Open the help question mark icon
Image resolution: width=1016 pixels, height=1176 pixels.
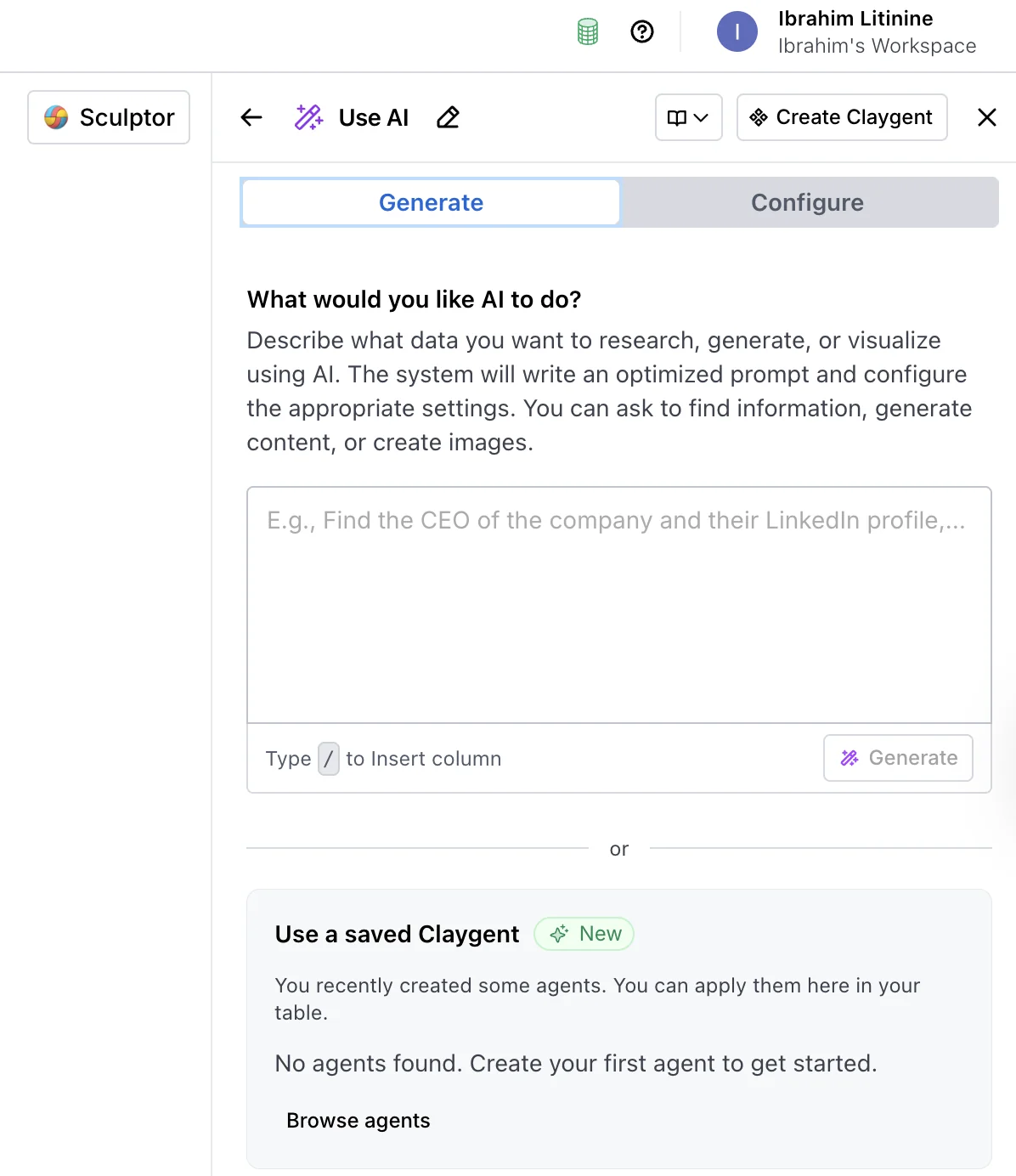pyautogui.click(x=642, y=31)
